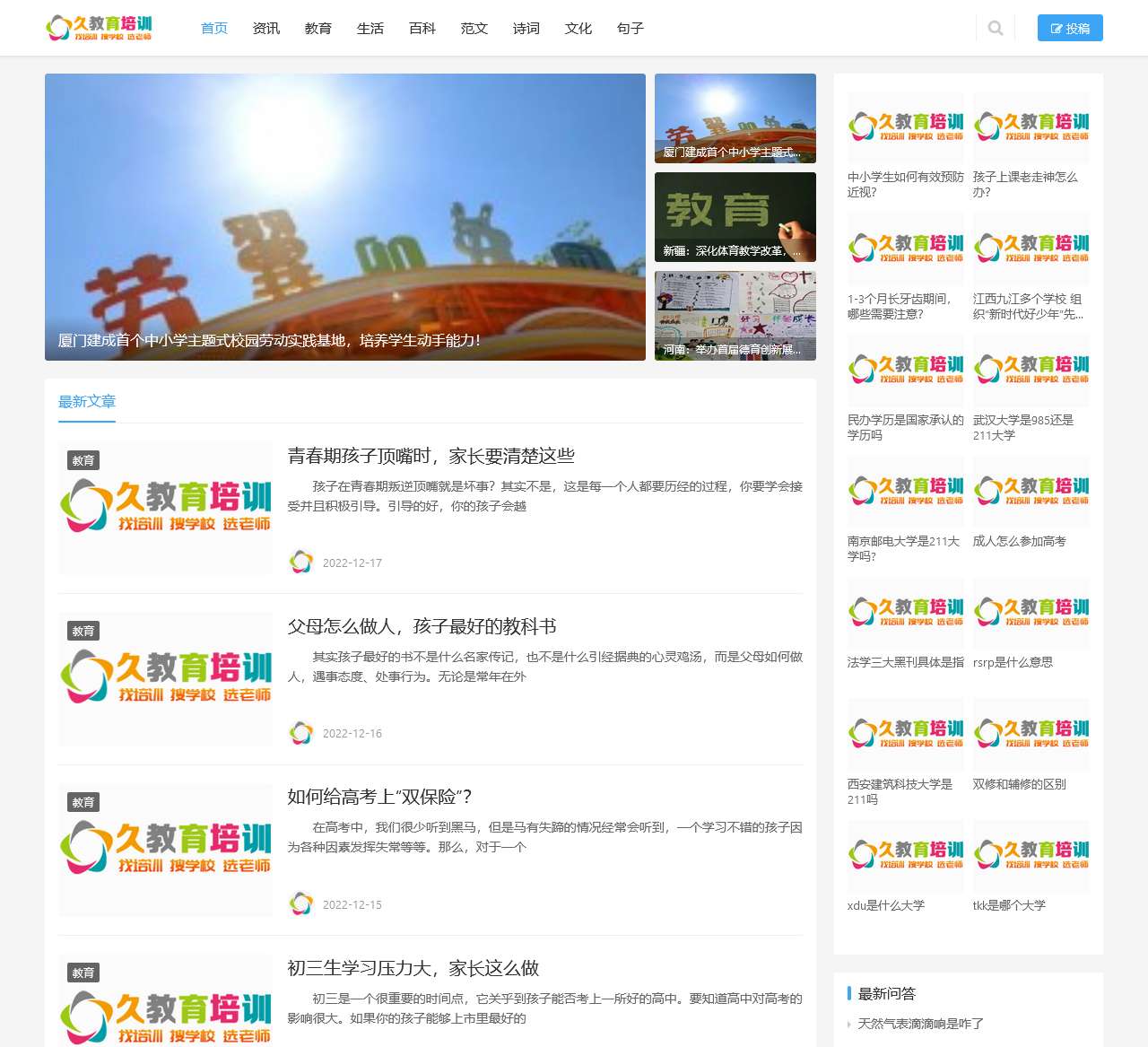The width and height of the screenshot is (1148, 1047).
Task: Open the 教育 navigation item
Action: click(318, 28)
